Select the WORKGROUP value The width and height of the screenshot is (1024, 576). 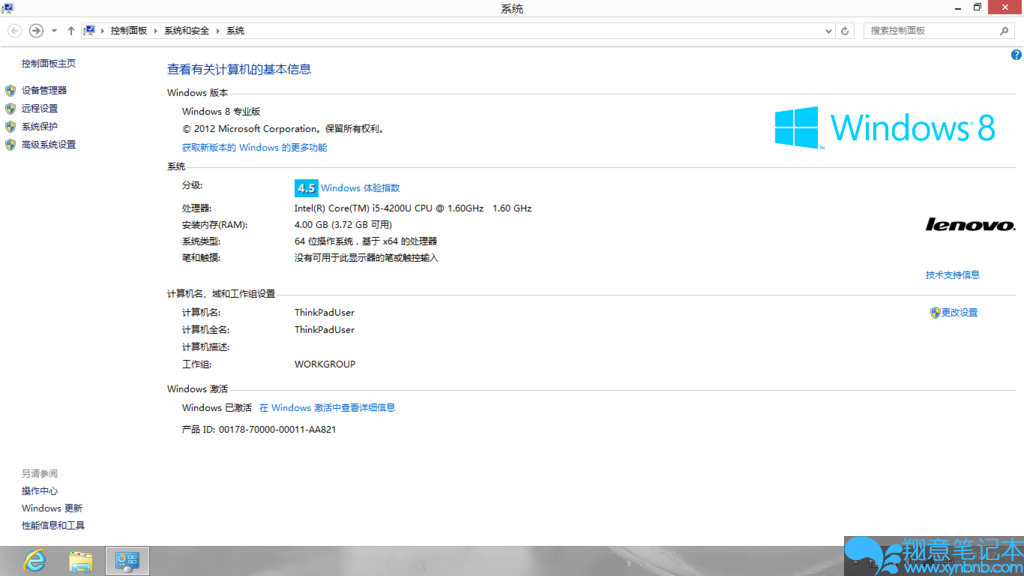(325, 364)
